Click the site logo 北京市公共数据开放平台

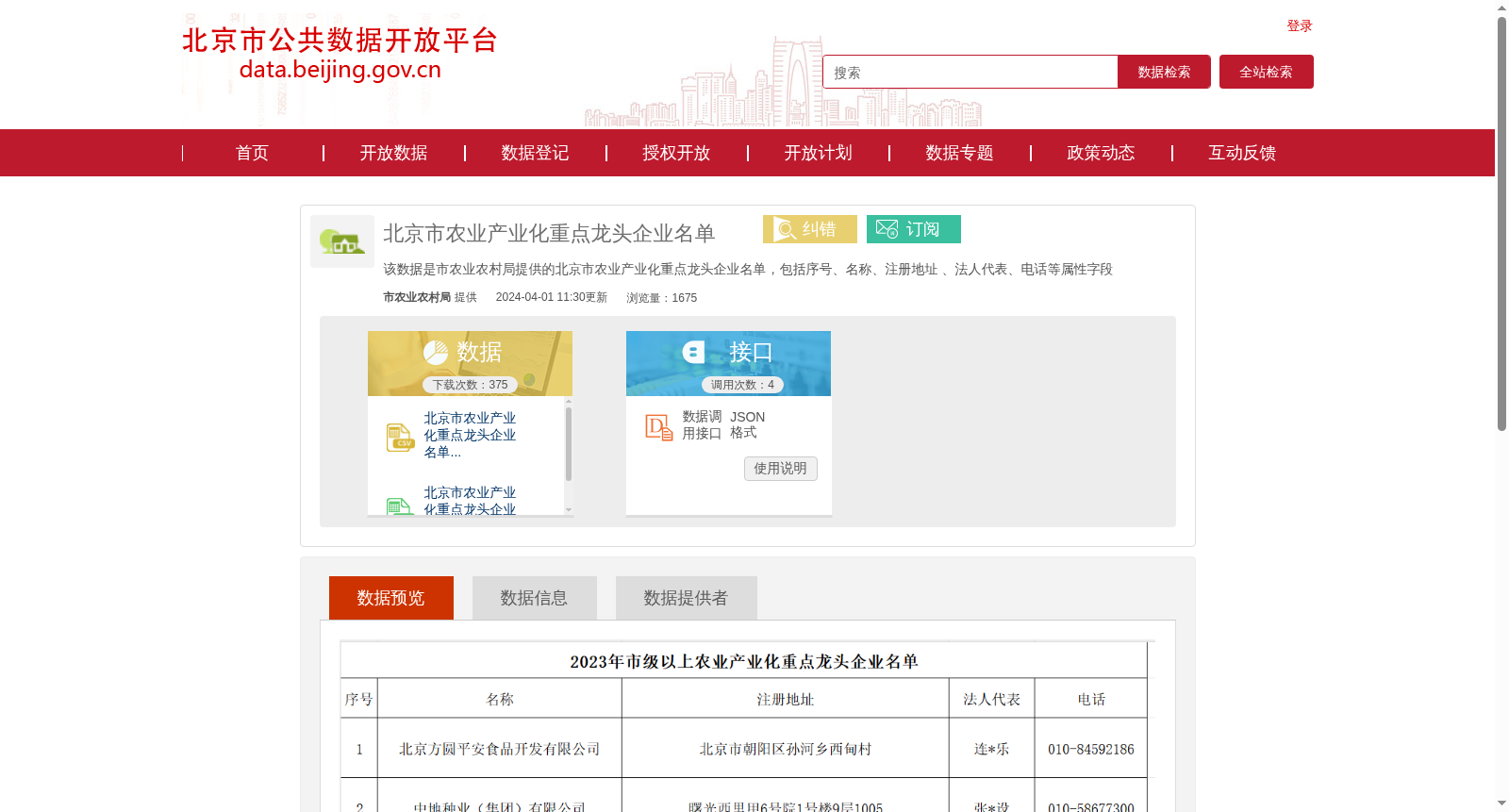340,54
